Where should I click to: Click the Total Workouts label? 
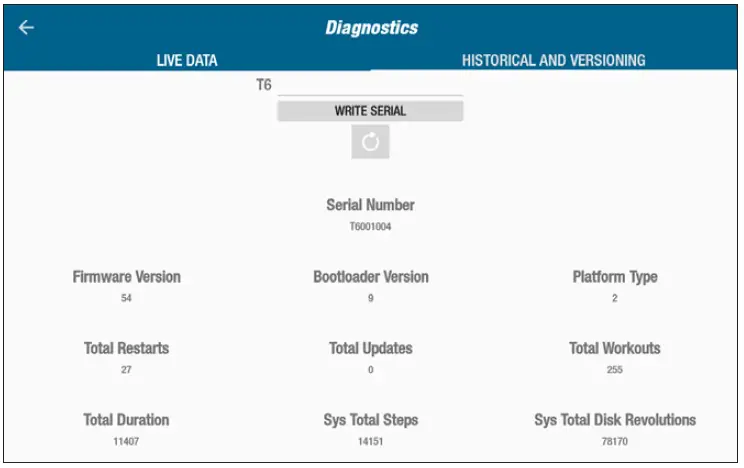pos(615,349)
